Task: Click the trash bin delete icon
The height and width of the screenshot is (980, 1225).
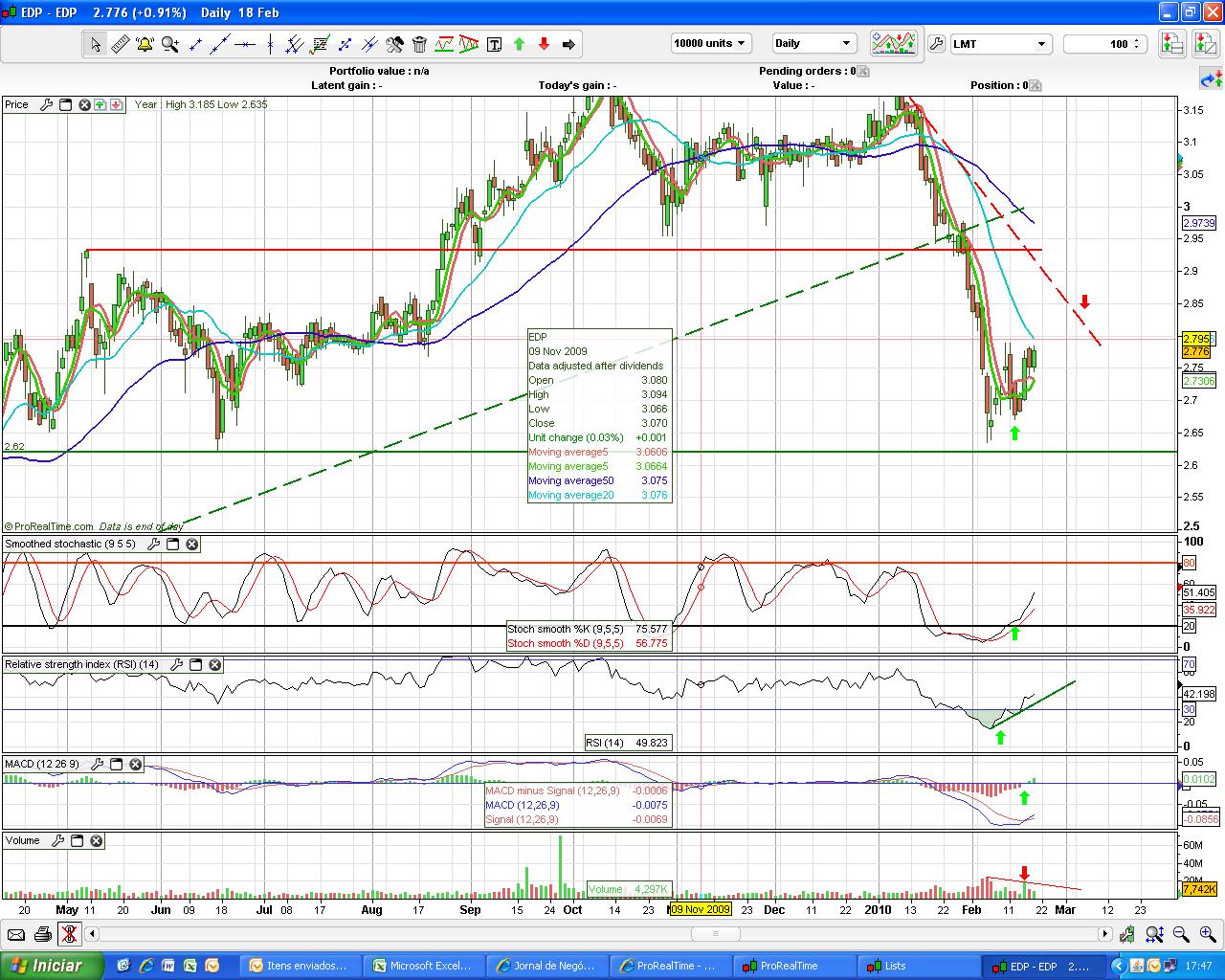Action: click(419, 44)
